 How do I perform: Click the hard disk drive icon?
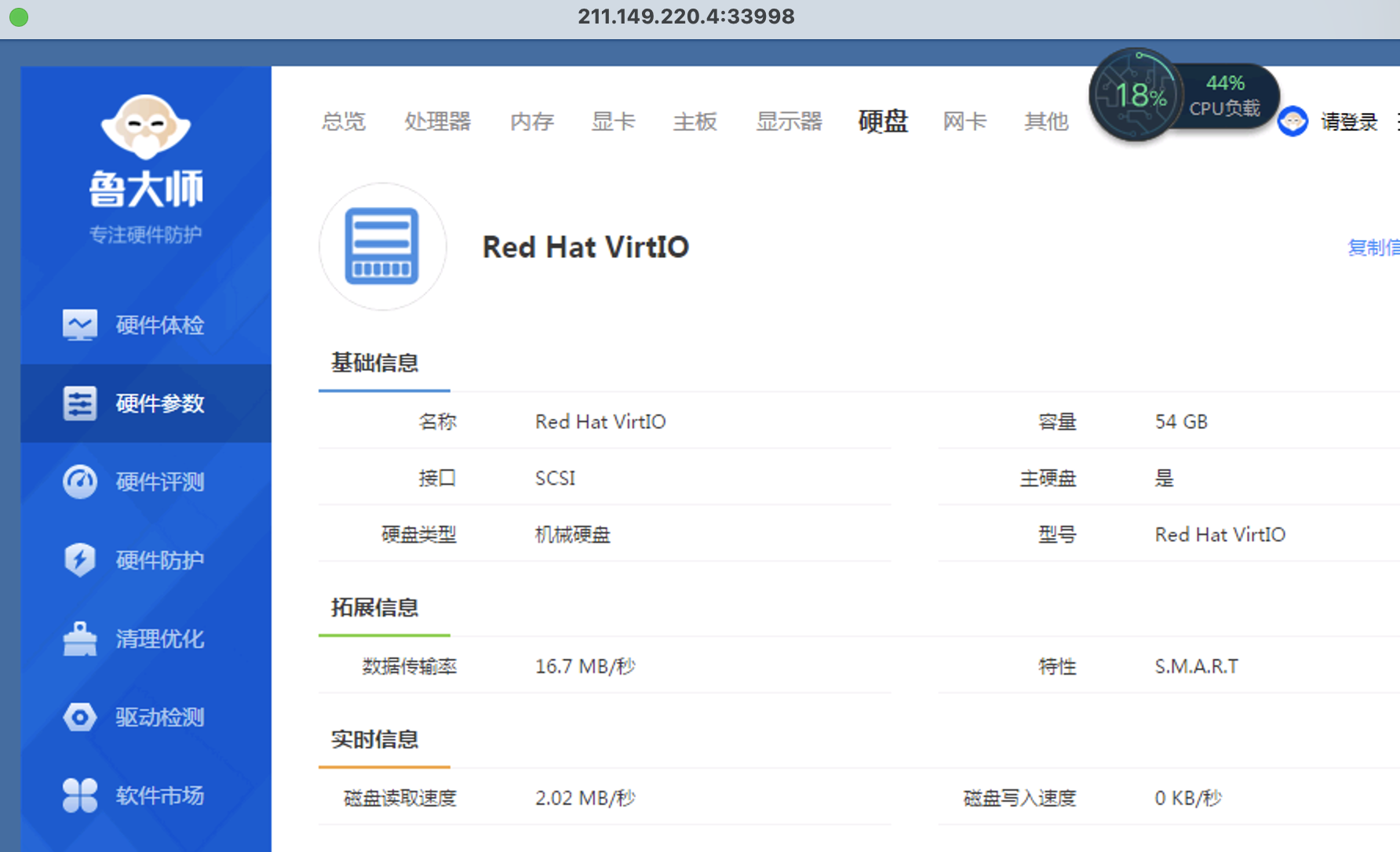[382, 246]
